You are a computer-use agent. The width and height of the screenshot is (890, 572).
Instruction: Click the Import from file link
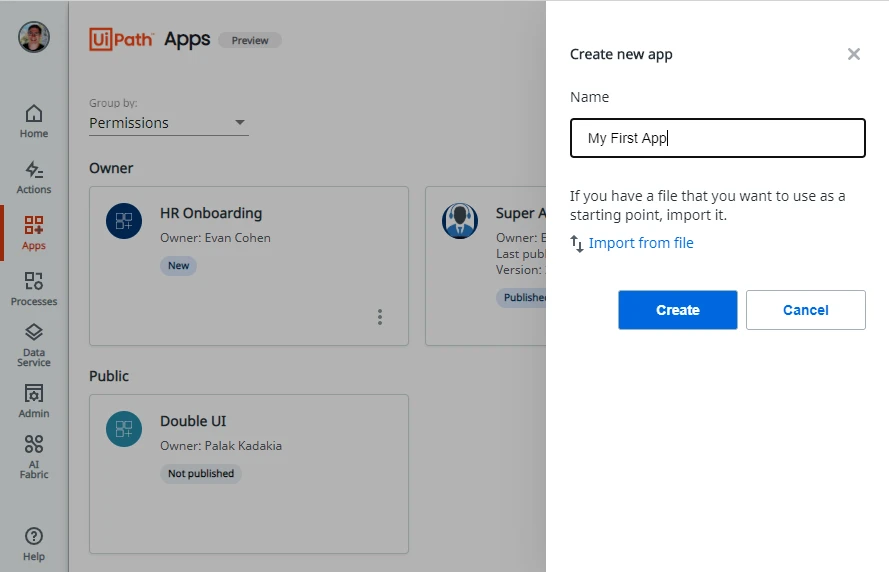coord(641,243)
